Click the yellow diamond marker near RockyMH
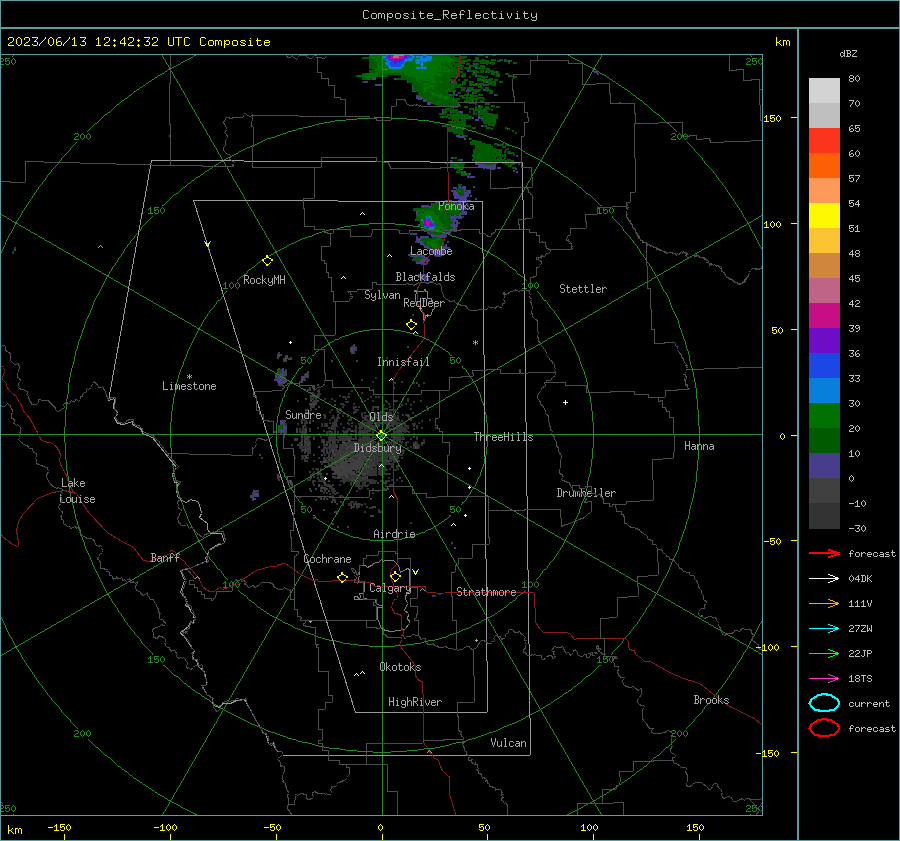This screenshot has width=900, height=841. (267, 261)
